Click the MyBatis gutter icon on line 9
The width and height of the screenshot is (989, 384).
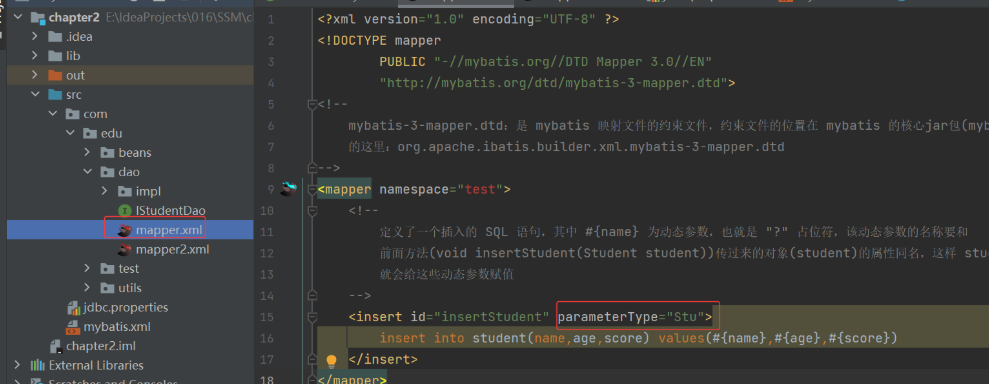(x=288, y=189)
